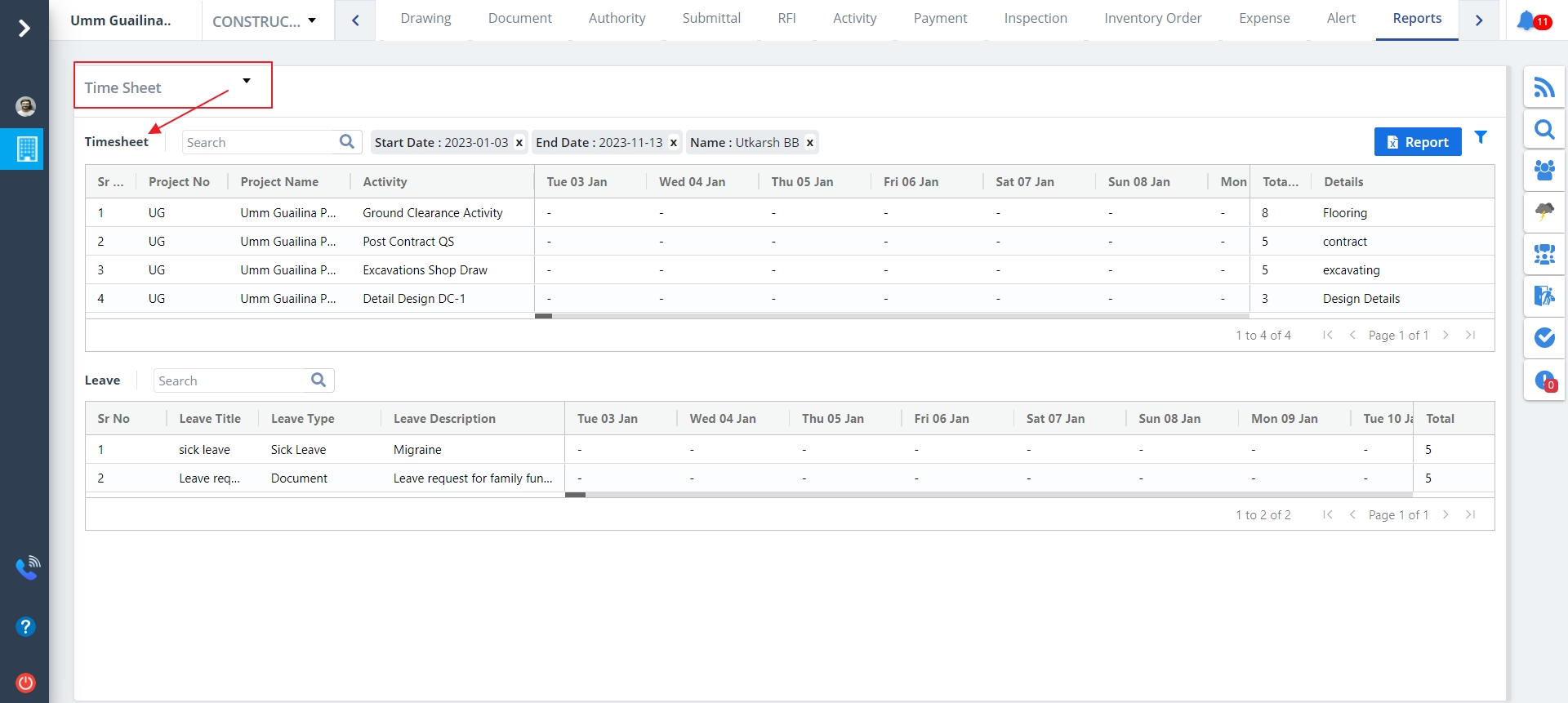Remove the Start Date filter chip
This screenshot has height=703, width=1568.
[x=519, y=143]
